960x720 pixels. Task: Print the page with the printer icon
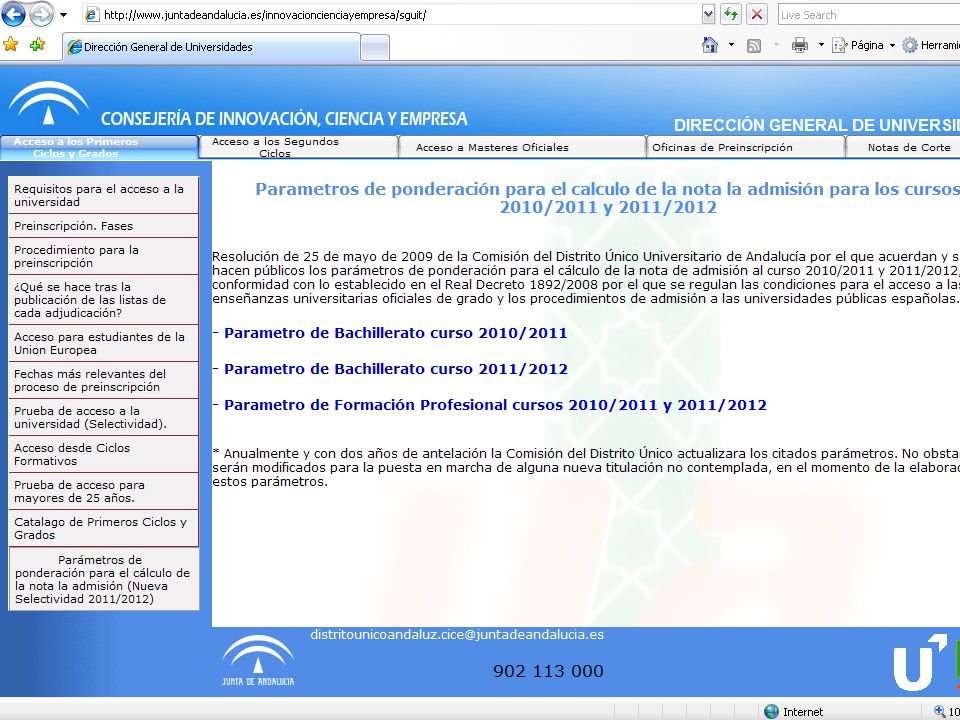(800, 45)
